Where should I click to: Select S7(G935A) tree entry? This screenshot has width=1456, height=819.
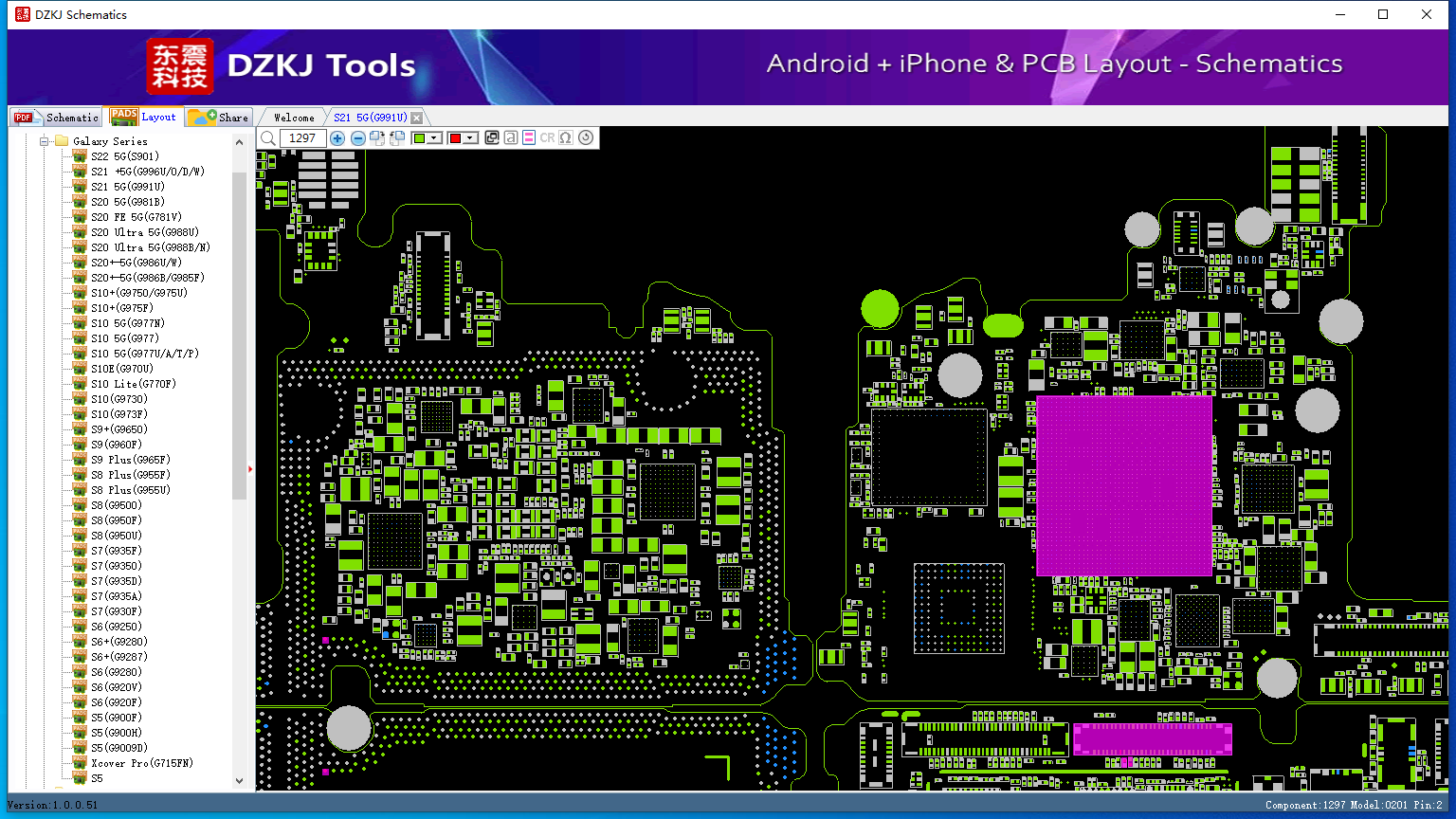(117, 596)
